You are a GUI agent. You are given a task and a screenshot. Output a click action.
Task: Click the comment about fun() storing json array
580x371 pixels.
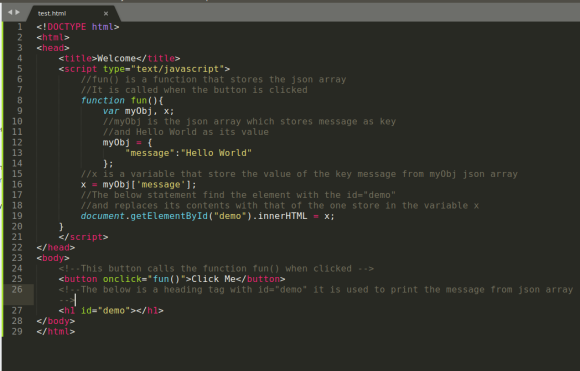pos(213,80)
